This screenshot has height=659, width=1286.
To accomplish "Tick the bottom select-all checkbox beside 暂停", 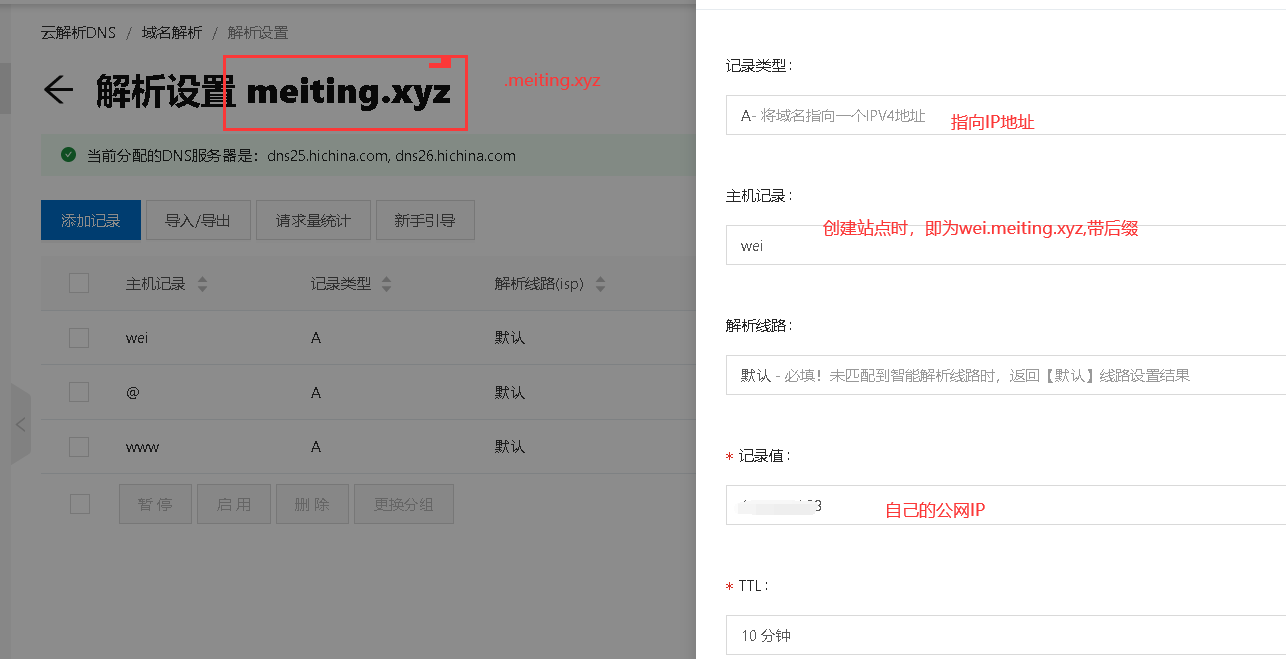I will (x=79, y=504).
